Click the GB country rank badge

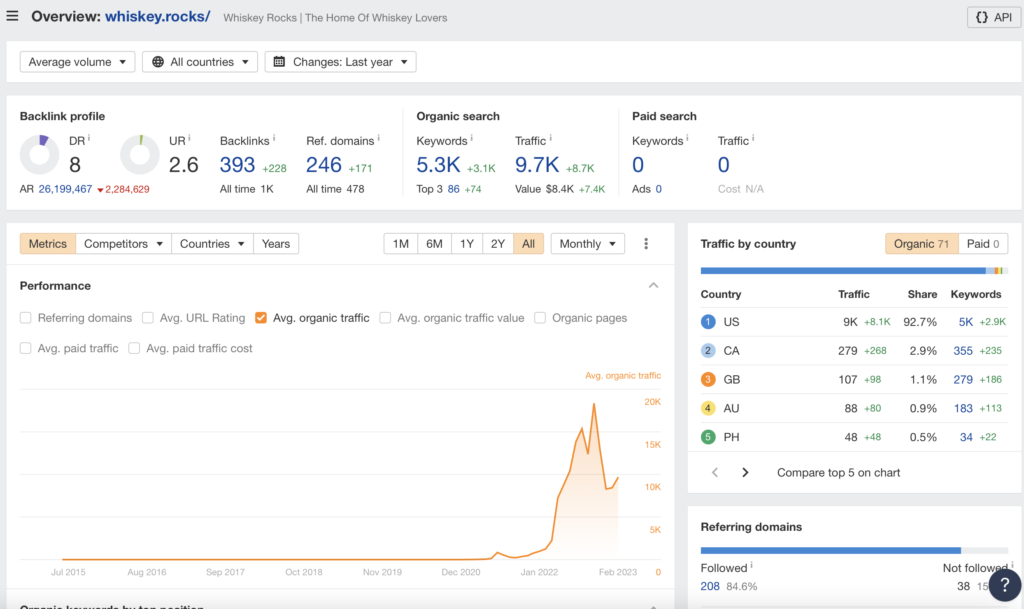708,379
